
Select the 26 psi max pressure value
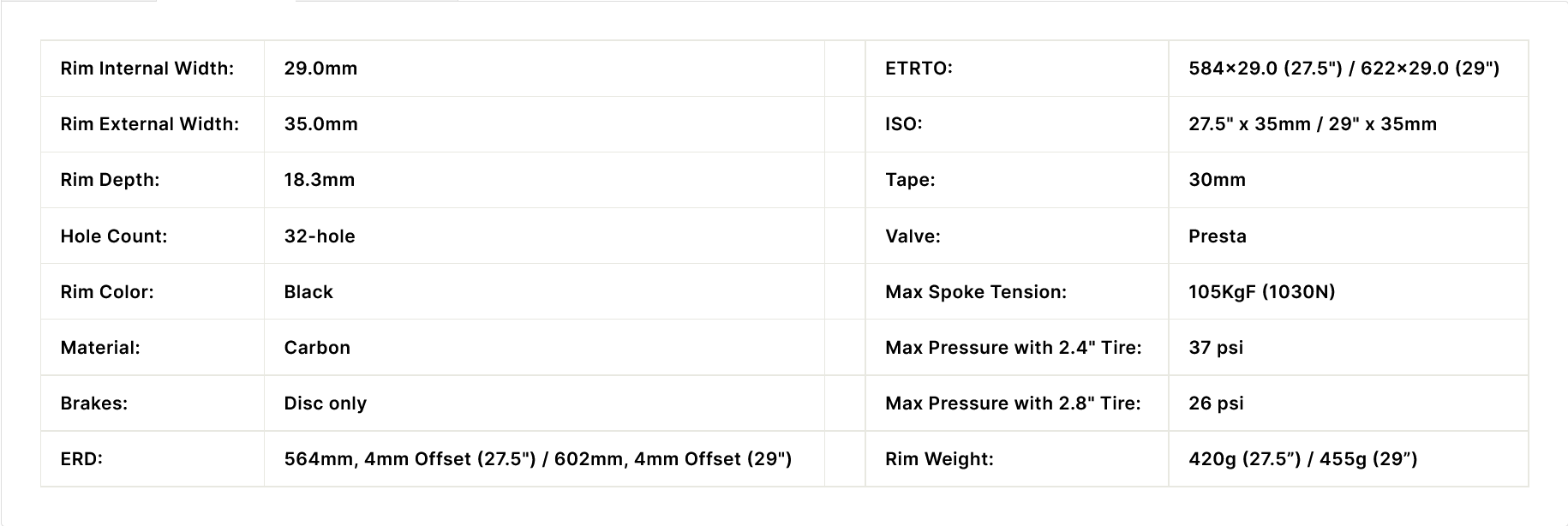[1215, 403]
